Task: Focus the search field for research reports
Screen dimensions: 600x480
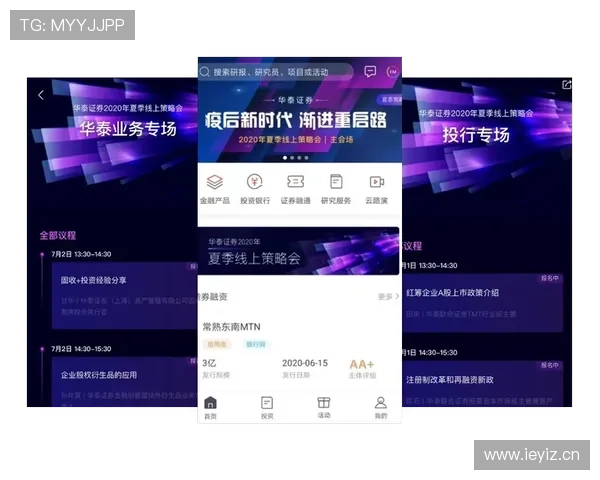Action: click(x=276, y=72)
